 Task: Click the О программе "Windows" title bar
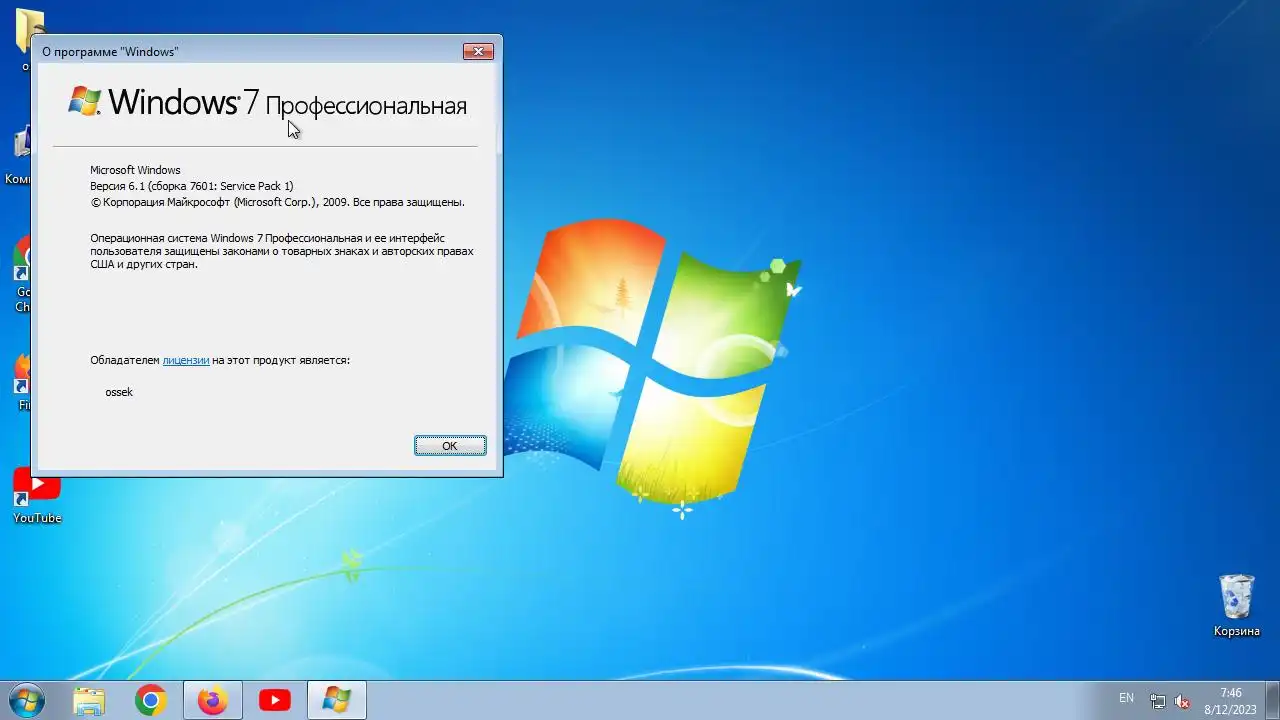(250, 51)
